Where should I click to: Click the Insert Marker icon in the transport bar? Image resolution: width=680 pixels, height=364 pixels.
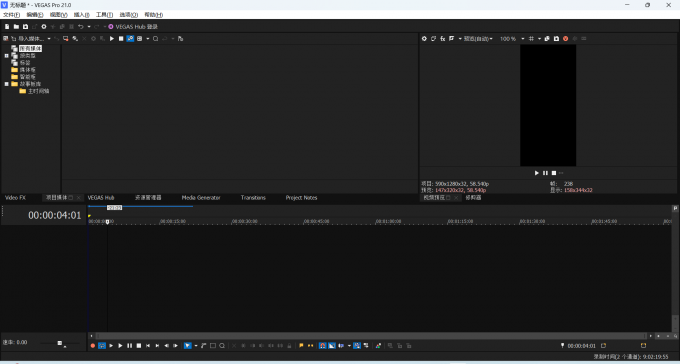coord(301,346)
